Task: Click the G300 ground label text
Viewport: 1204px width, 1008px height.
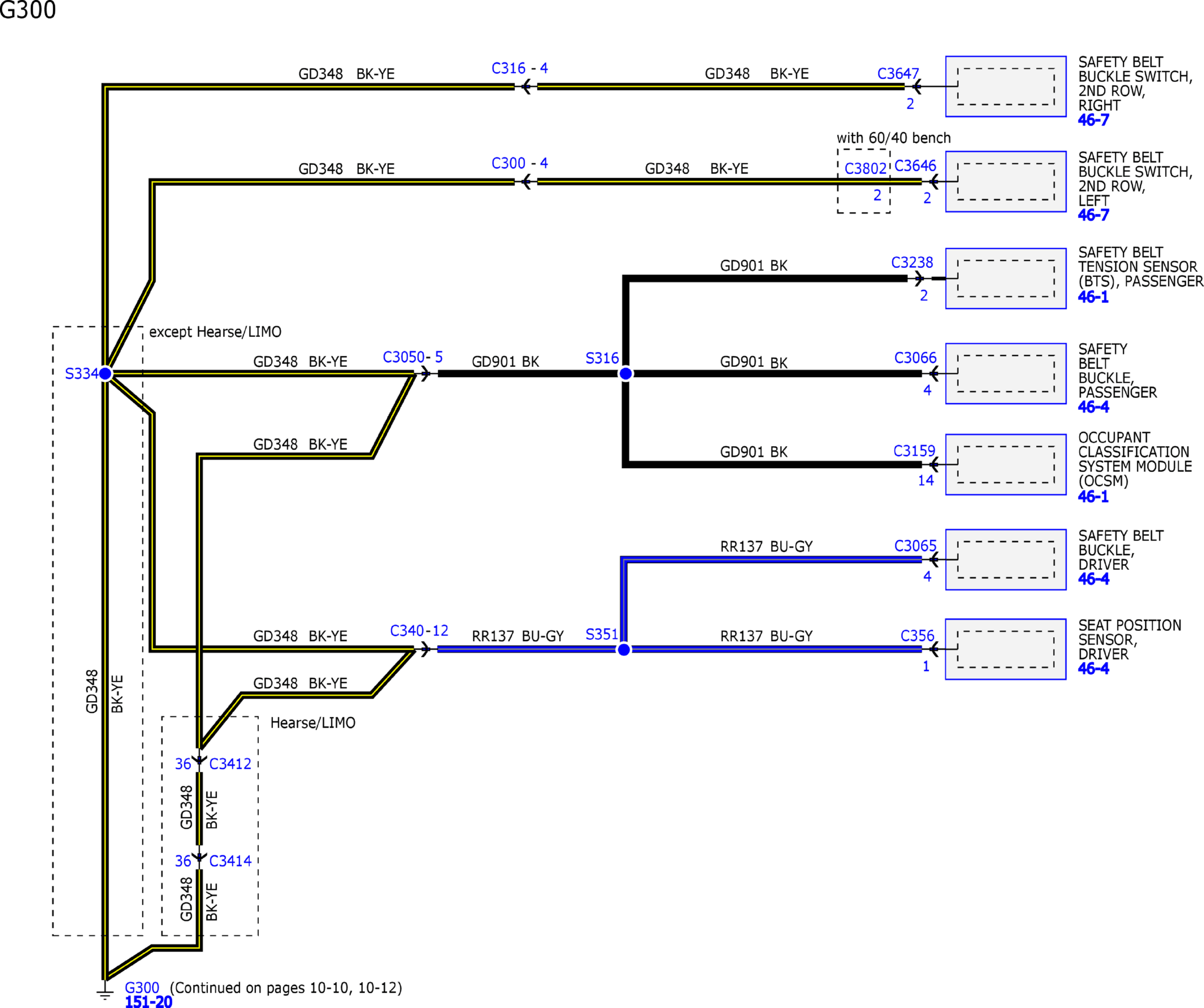Action: click(x=142, y=988)
